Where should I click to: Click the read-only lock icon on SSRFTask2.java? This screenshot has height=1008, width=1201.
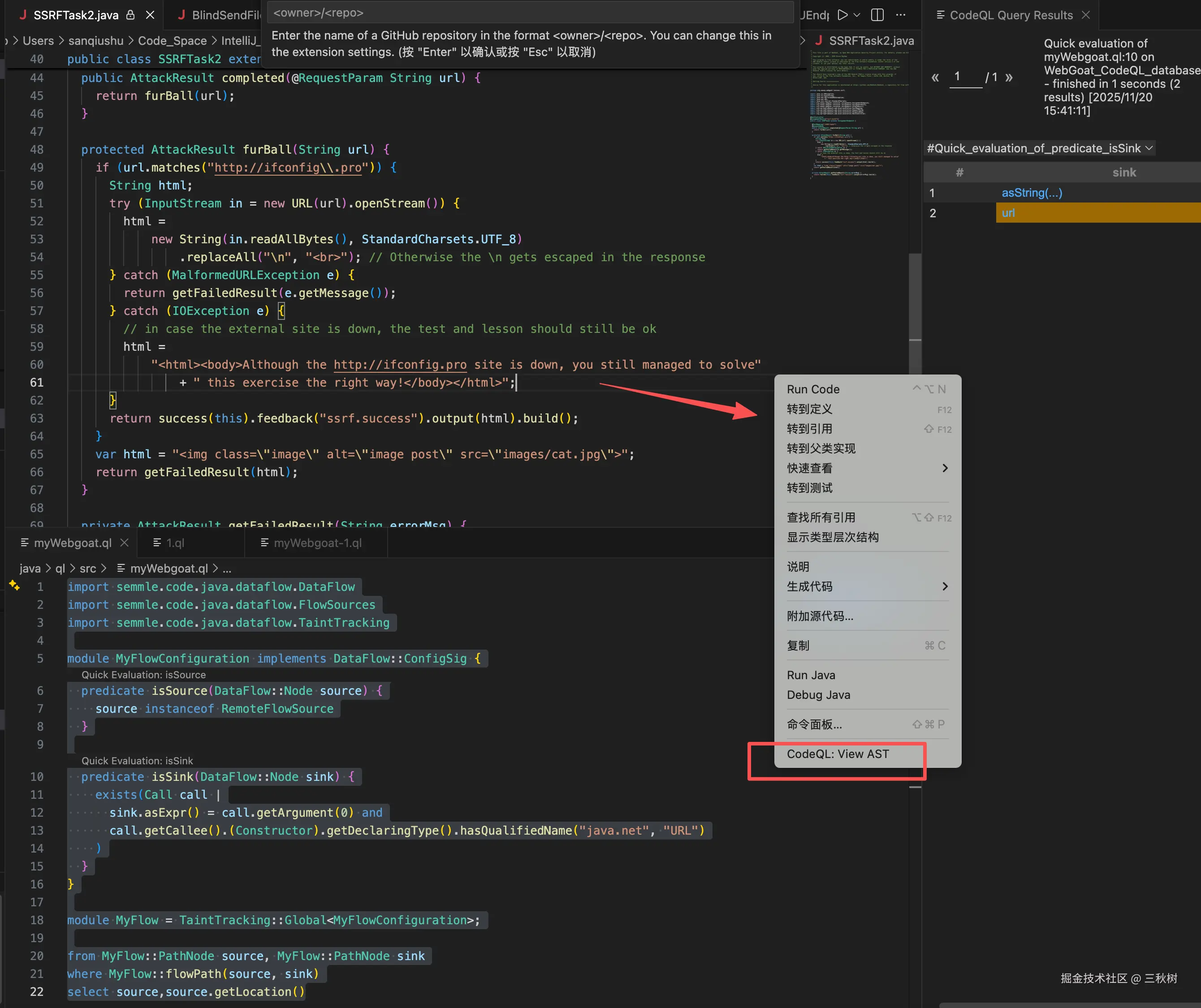point(130,15)
